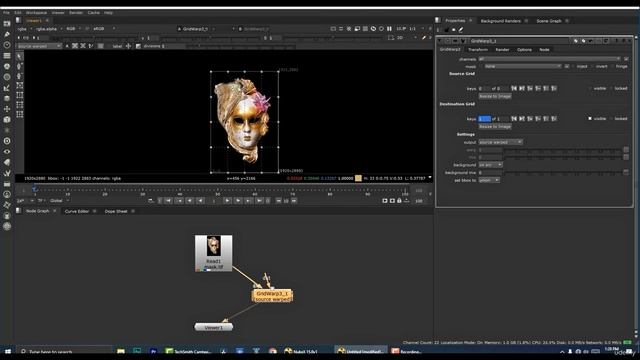Click the clear-all icon in Properties toolbar
Image resolution: width=640 pixels, height=360 pixels.
453,30
